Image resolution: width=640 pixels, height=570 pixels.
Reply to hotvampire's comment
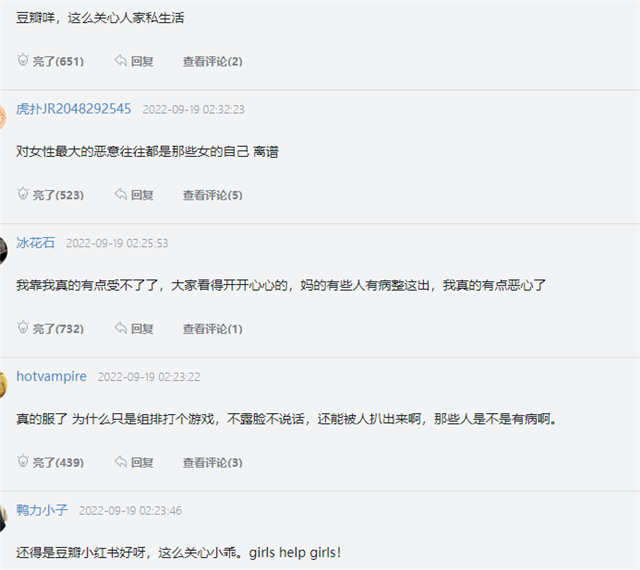(x=134, y=463)
